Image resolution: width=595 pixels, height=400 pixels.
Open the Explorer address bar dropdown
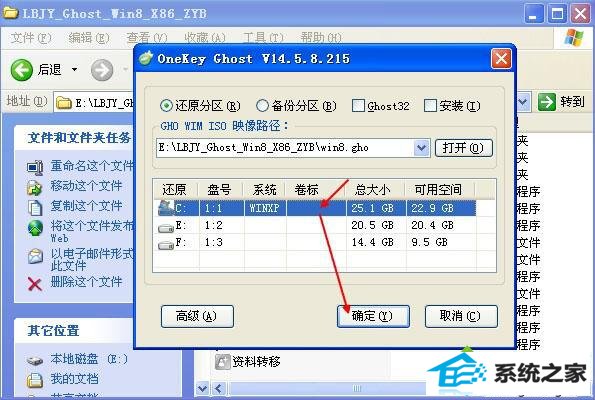click(523, 102)
